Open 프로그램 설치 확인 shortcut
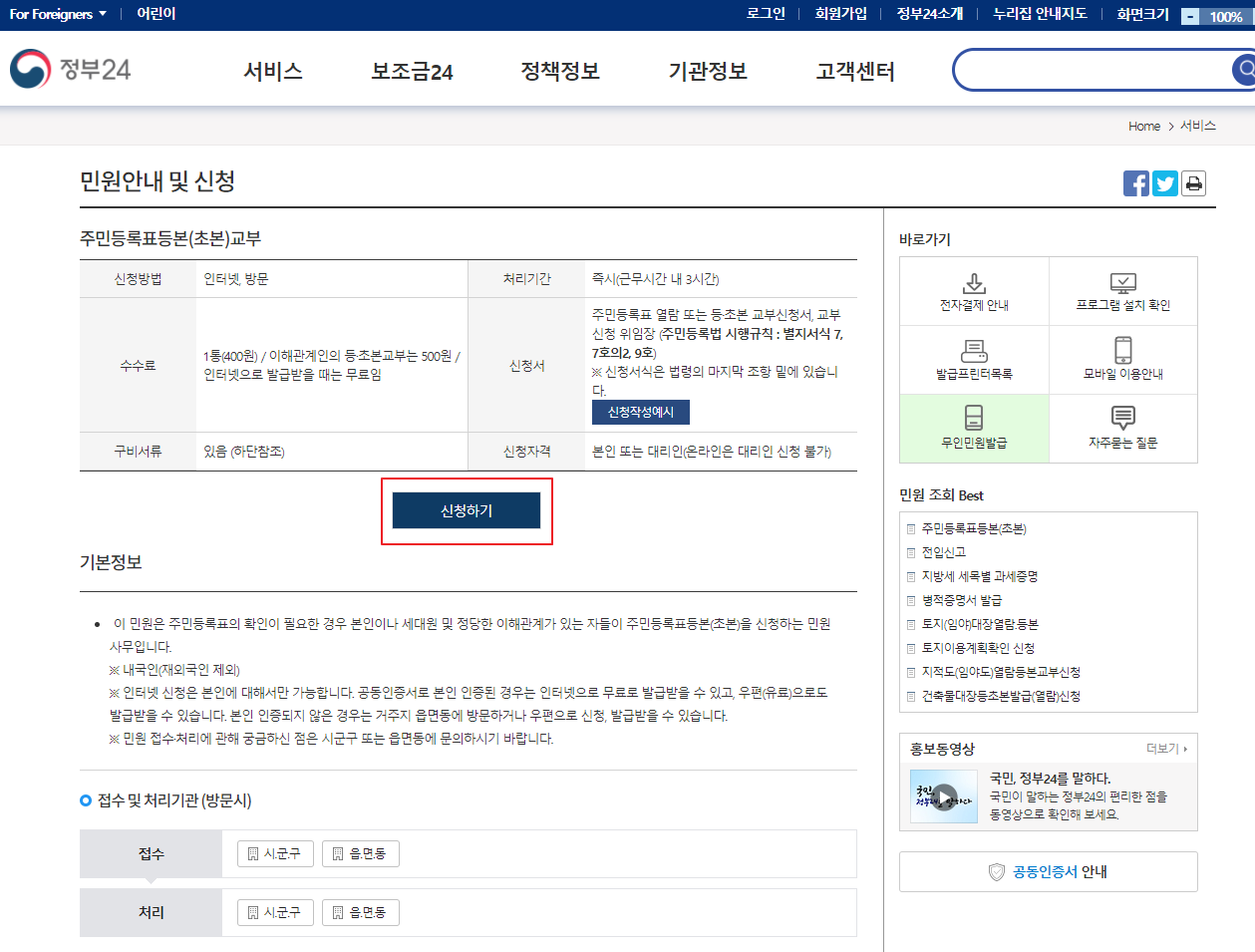Viewport: 1255px width, 952px height. click(x=1123, y=291)
